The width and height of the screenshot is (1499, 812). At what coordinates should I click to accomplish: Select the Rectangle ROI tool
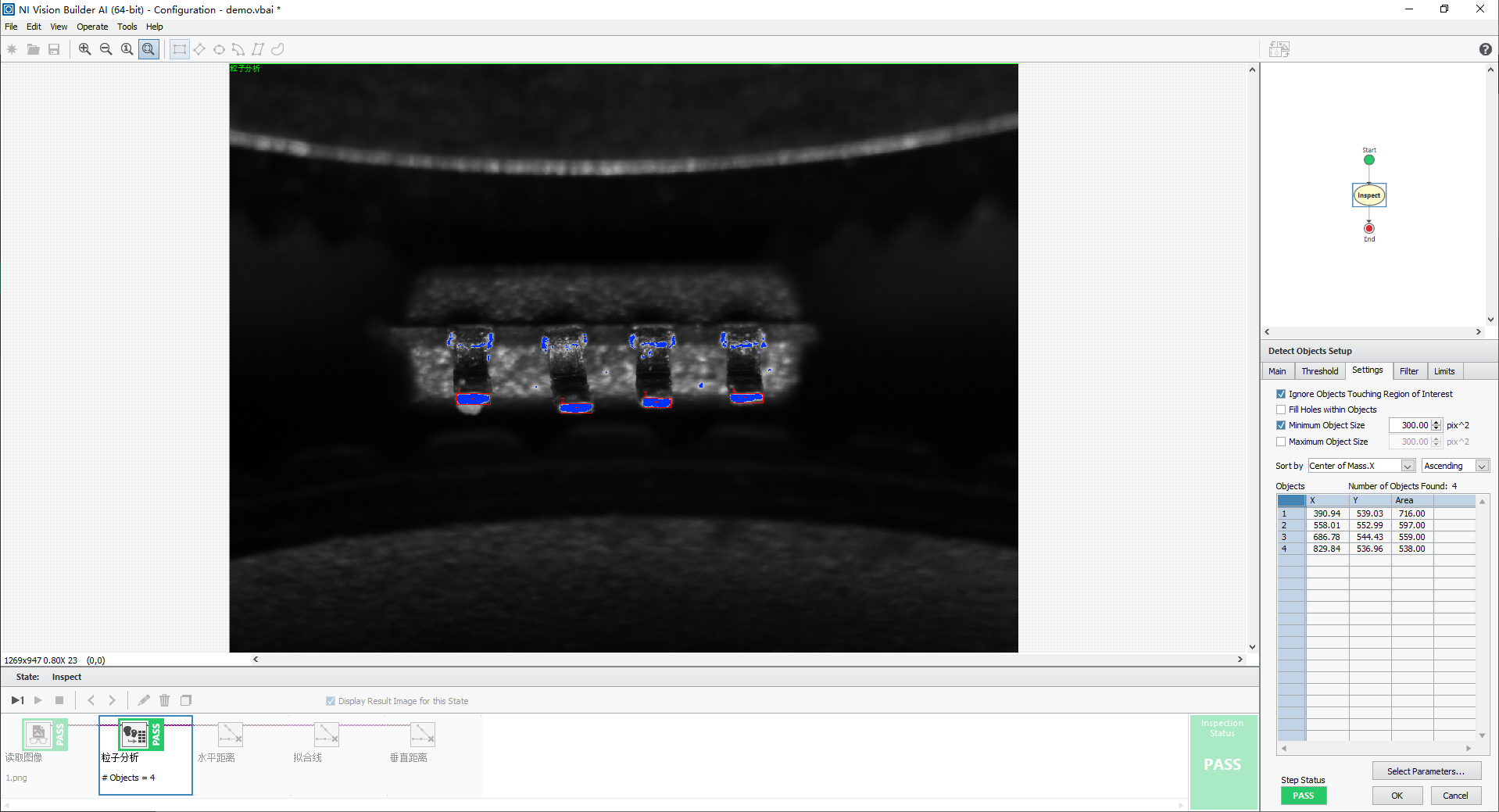click(180, 49)
